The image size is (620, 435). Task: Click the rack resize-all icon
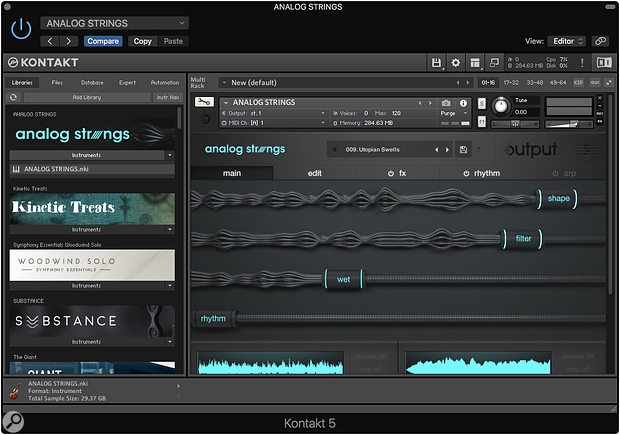[609, 83]
